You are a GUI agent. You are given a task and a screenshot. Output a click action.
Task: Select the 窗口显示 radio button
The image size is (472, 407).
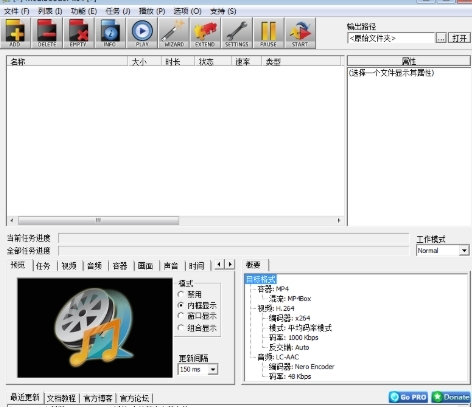[181, 316]
